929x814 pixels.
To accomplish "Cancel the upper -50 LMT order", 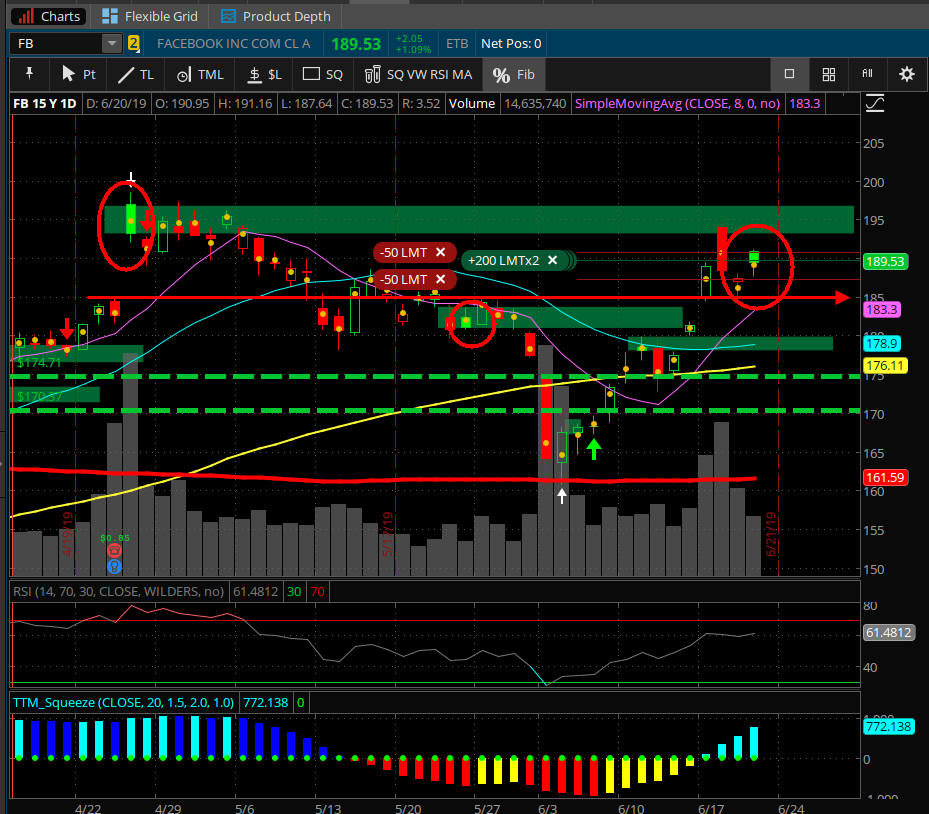I will pyautogui.click(x=440, y=252).
